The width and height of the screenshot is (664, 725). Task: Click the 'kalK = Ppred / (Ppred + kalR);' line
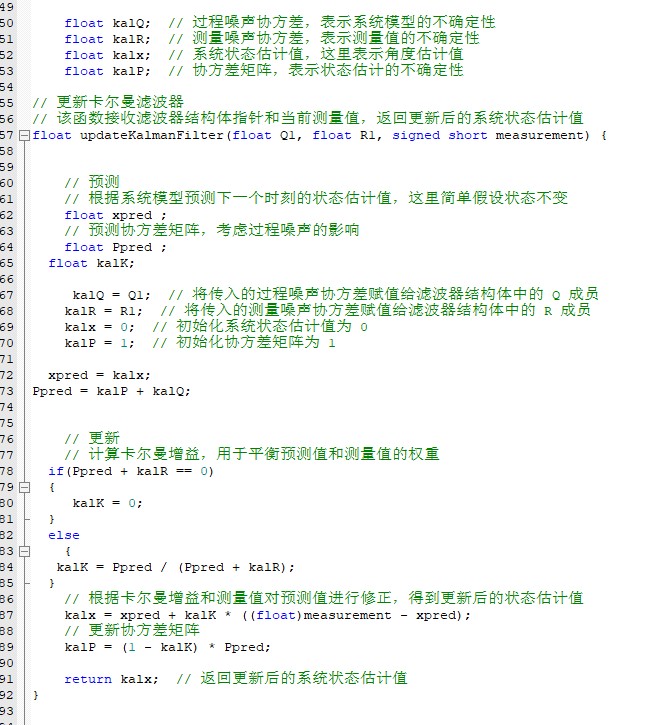(x=175, y=567)
